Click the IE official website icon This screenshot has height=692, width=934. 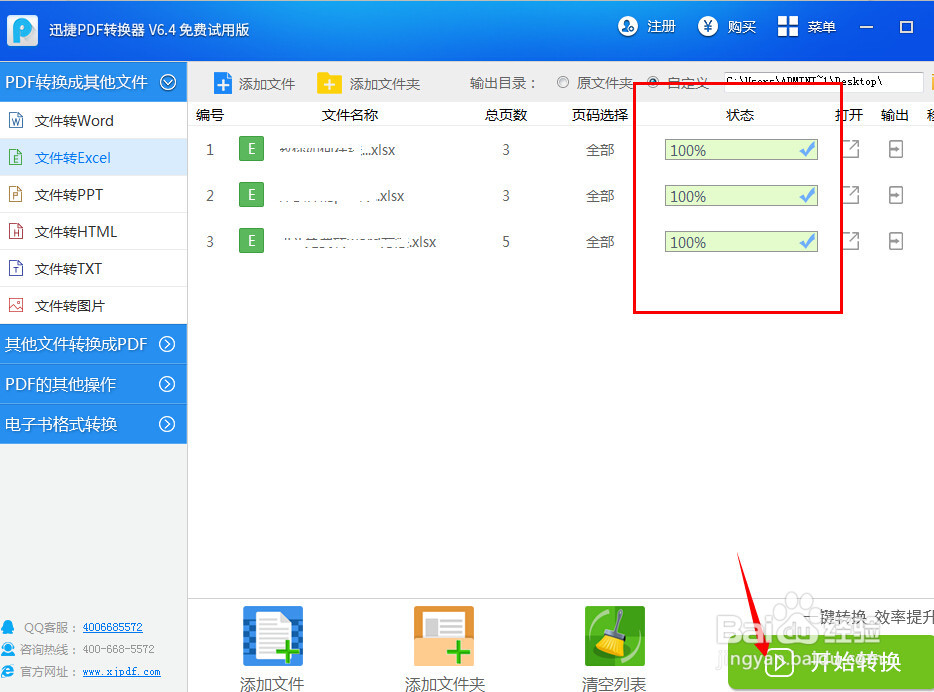pos(8,671)
